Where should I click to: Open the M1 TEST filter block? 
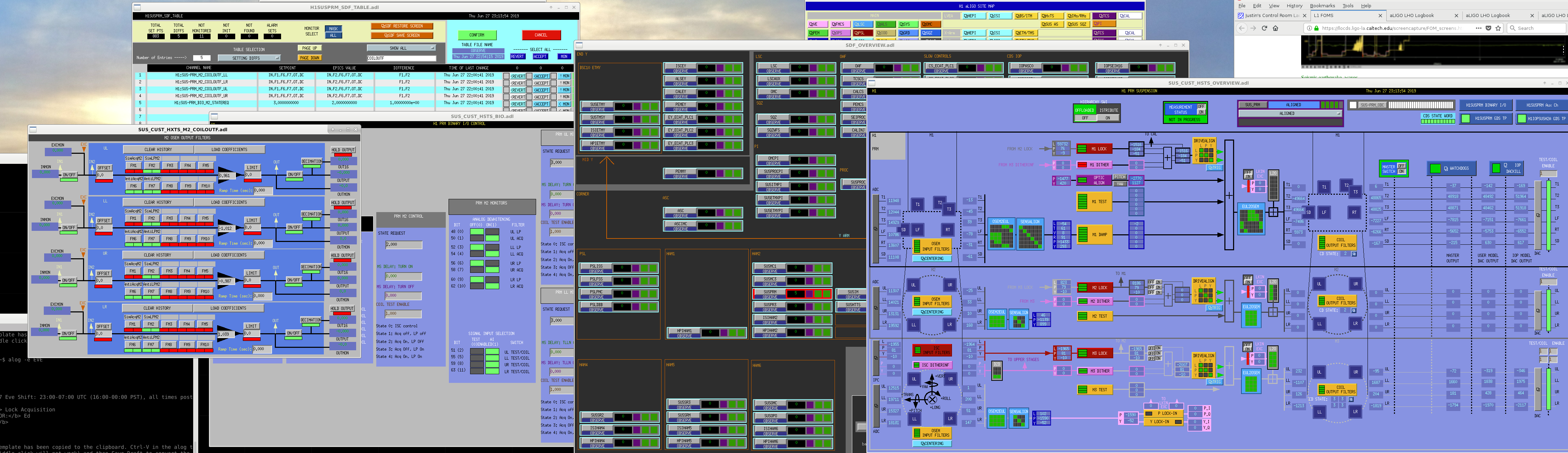coord(1095,201)
